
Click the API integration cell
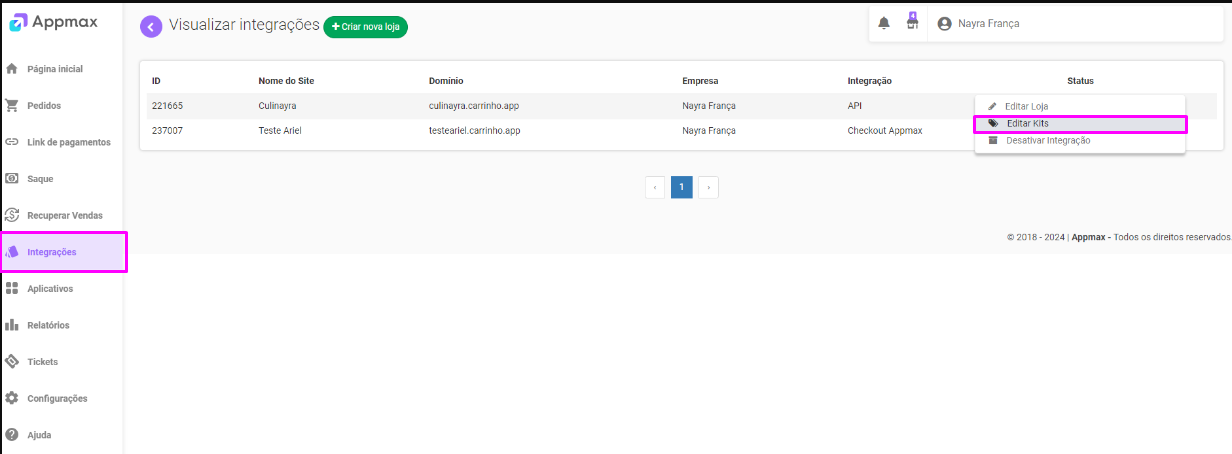[x=855, y=105]
